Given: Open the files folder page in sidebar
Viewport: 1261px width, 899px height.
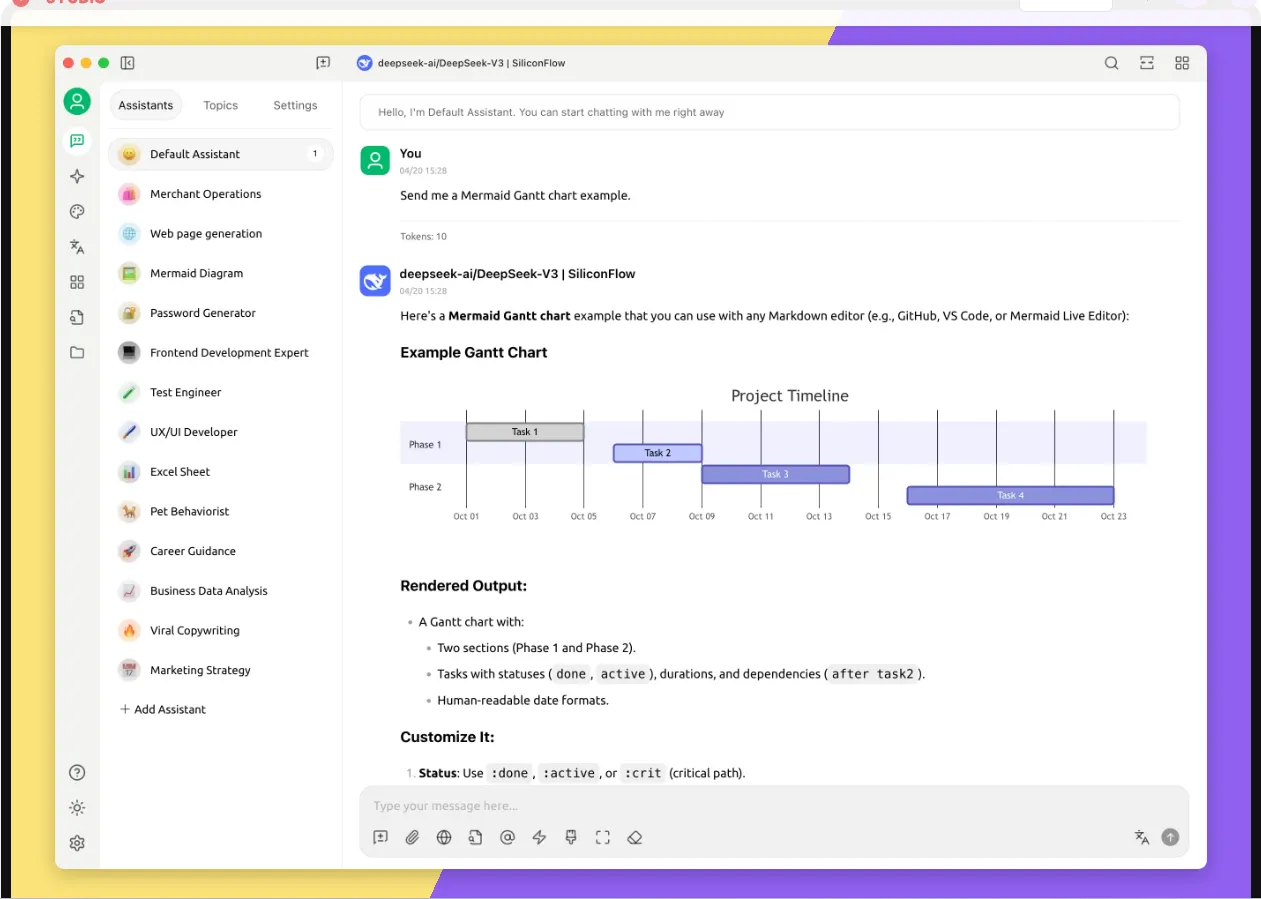Looking at the screenshot, I should tap(77, 352).
